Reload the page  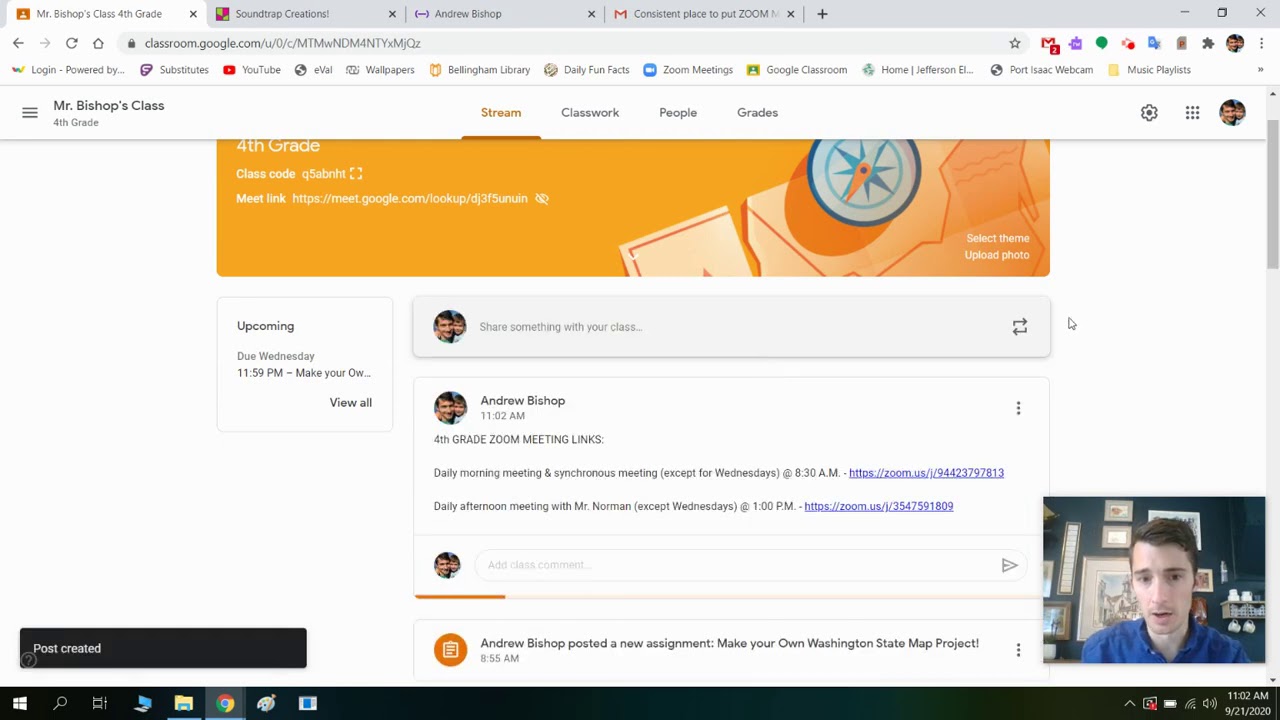pyautogui.click(x=72, y=43)
